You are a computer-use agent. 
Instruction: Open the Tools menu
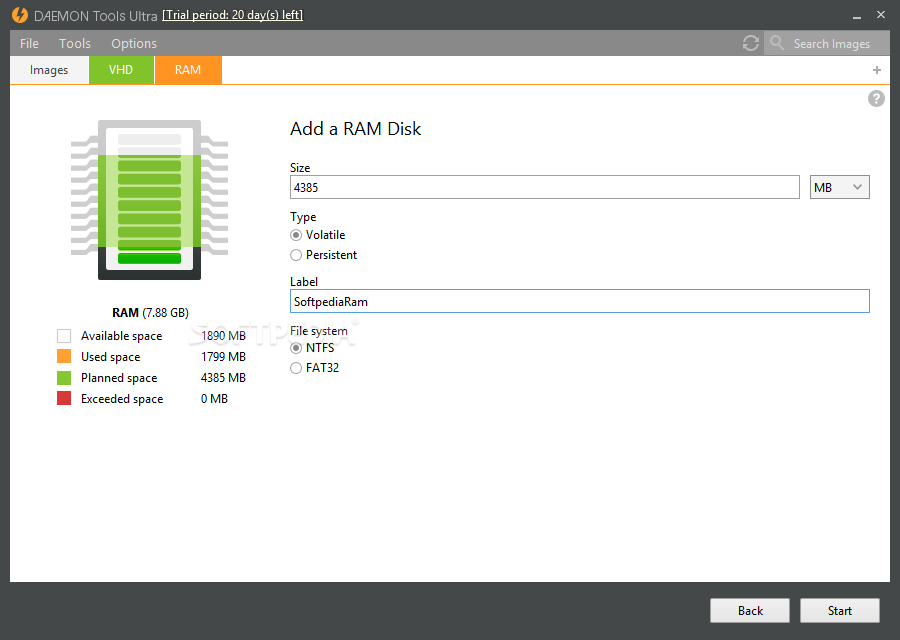point(75,44)
